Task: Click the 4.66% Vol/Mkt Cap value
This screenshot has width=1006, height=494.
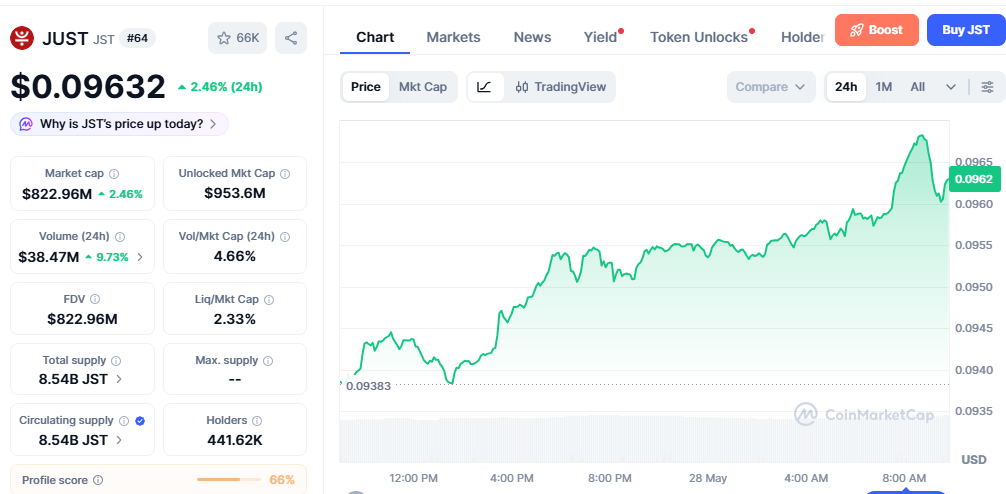Action: [x=235, y=257]
